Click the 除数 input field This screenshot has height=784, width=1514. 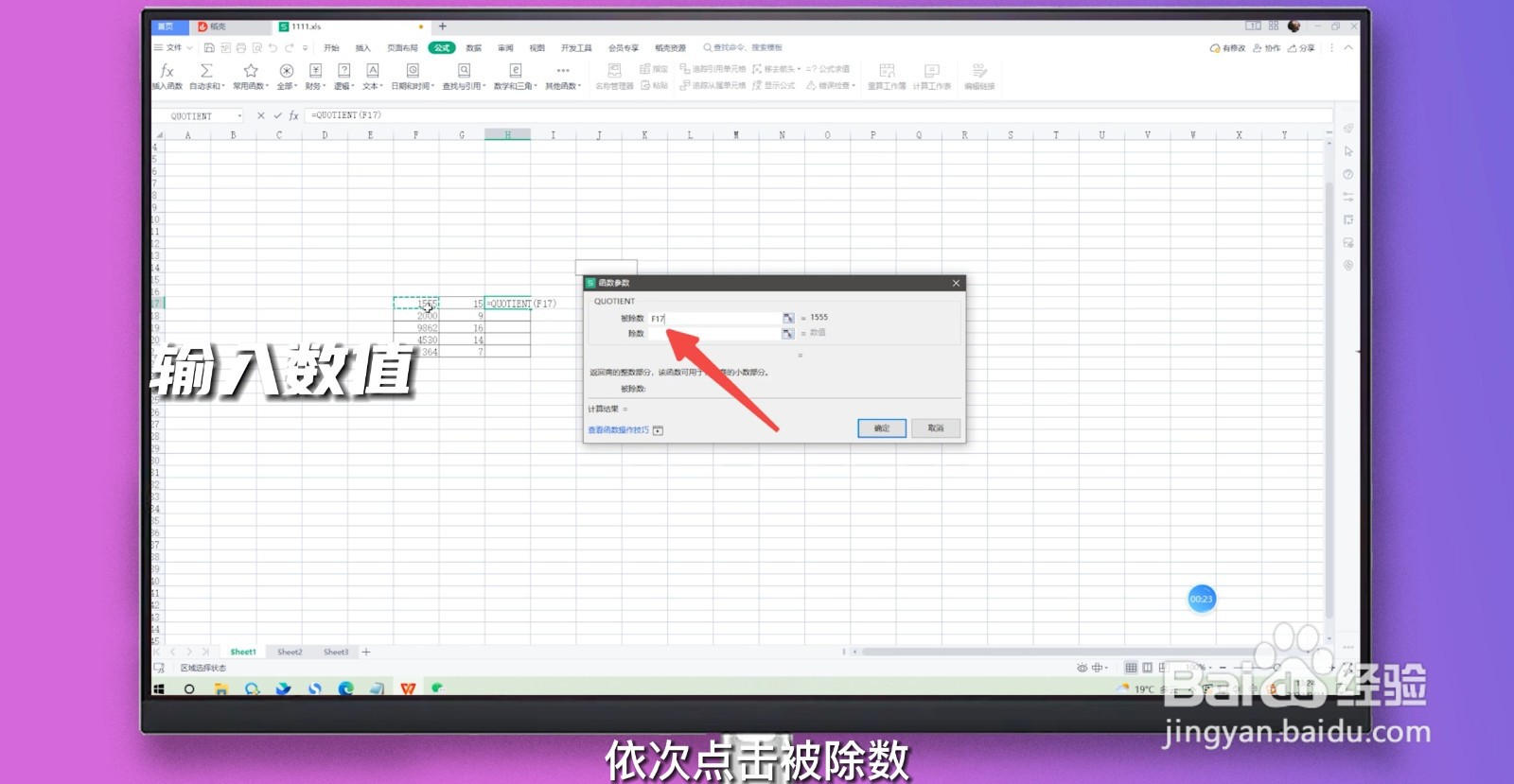[x=714, y=333]
